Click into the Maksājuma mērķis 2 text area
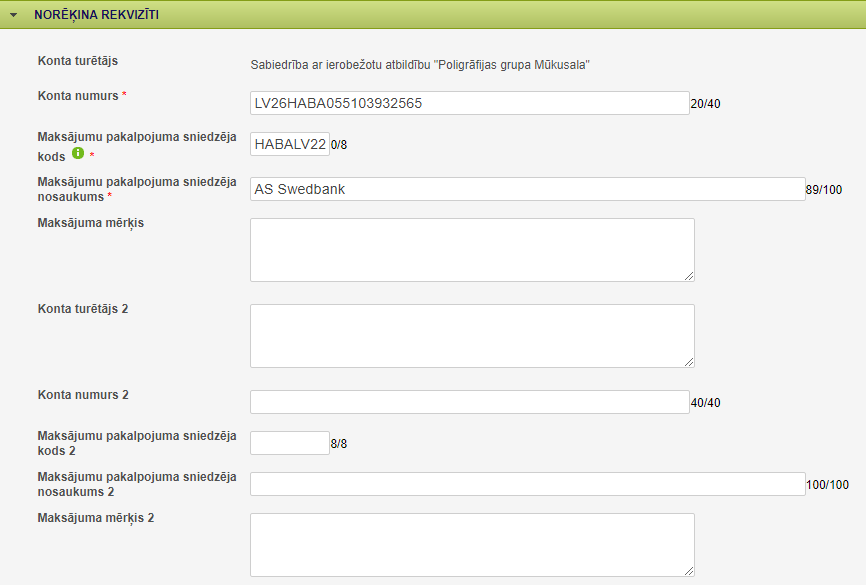866x585 pixels. [x=472, y=545]
